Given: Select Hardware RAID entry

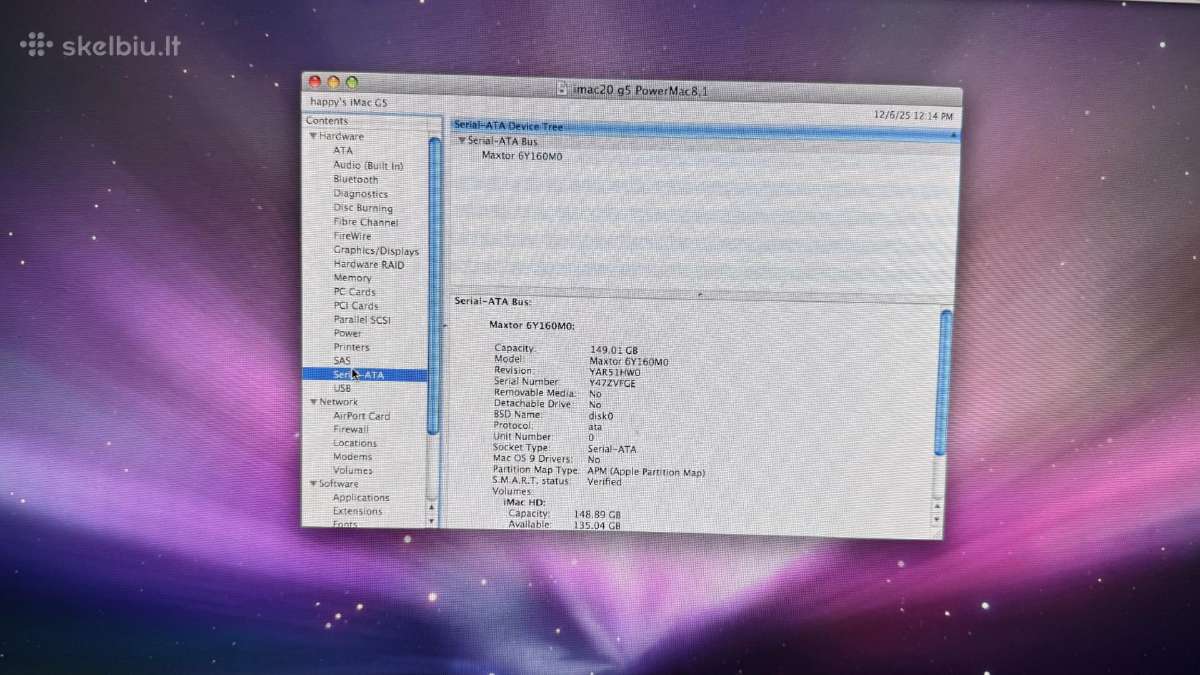Looking at the screenshot, I should pos(369,264).
